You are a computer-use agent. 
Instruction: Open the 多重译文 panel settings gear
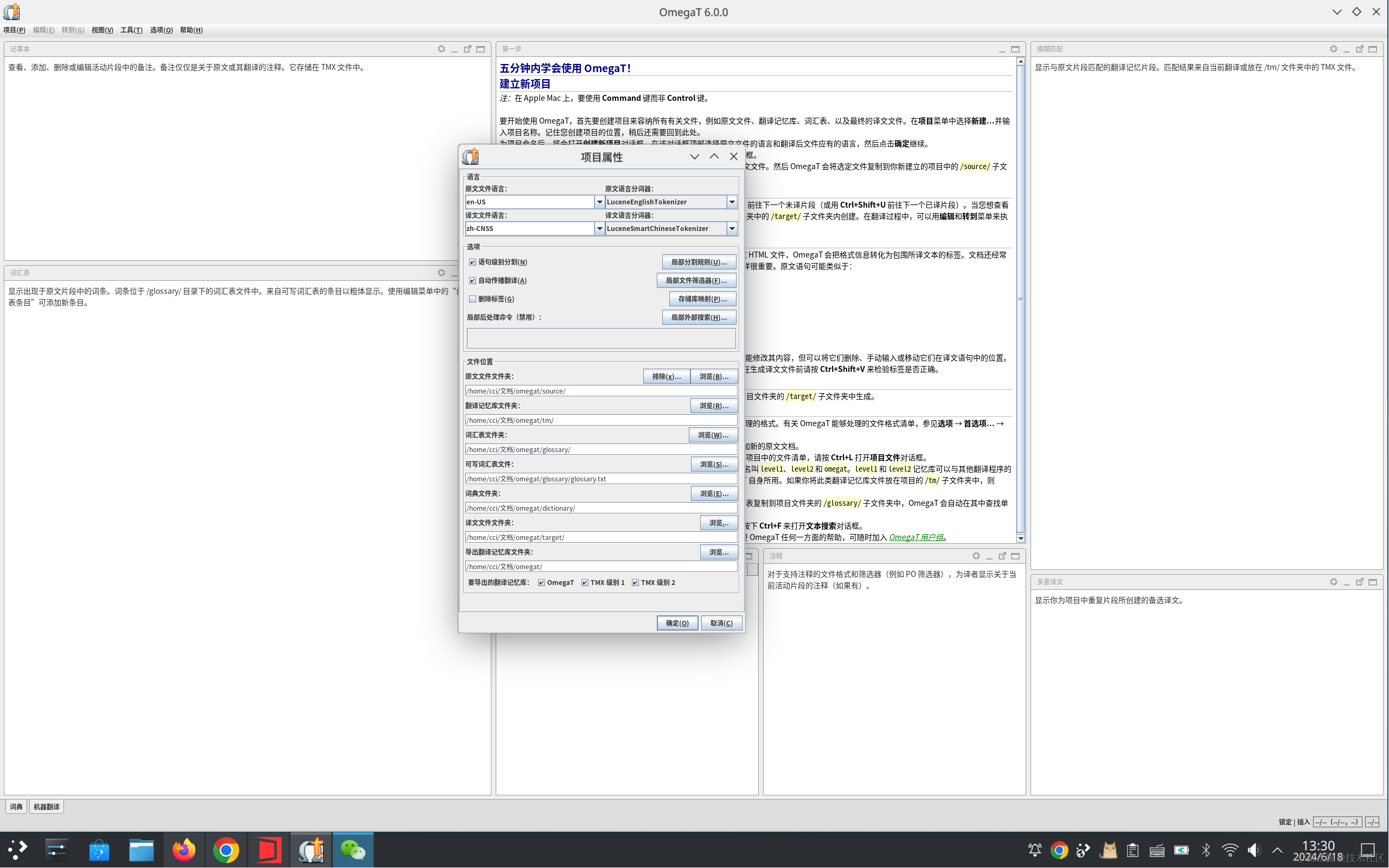pos(1333,582)
